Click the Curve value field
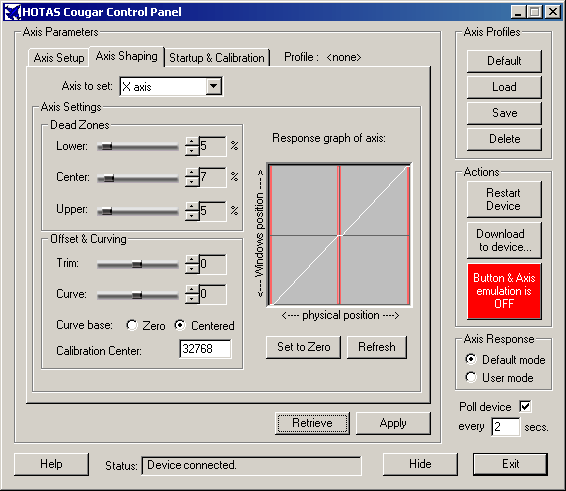This screenshot has height=491, width=566. click(213, 294)
